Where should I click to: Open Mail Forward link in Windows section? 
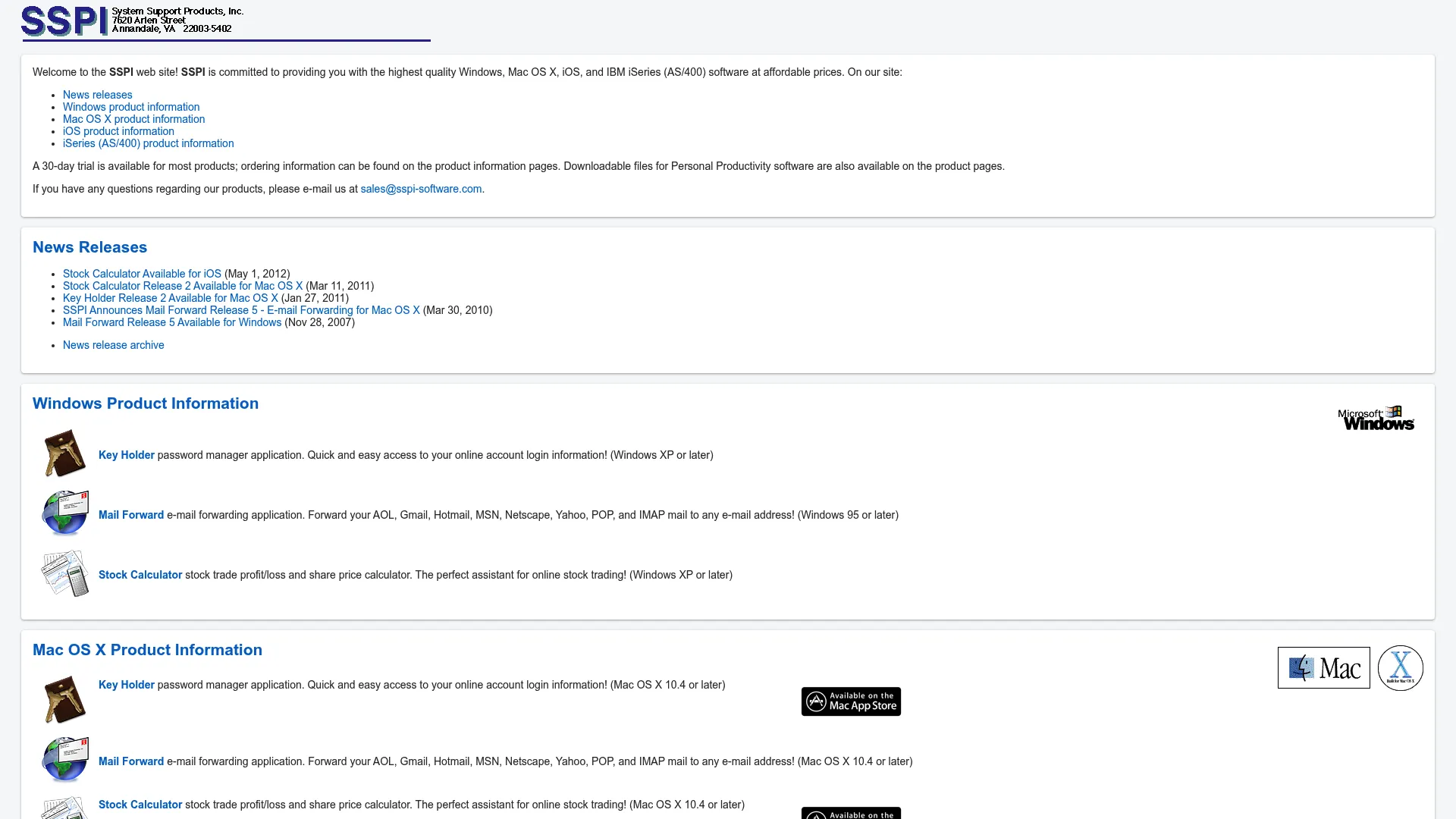tap(131, 515)
